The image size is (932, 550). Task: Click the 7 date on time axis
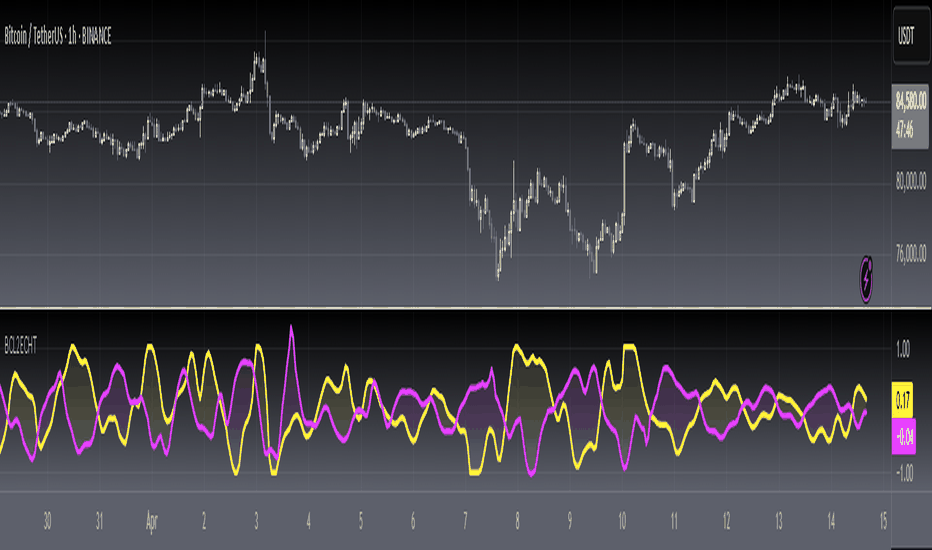coord(465,521)
